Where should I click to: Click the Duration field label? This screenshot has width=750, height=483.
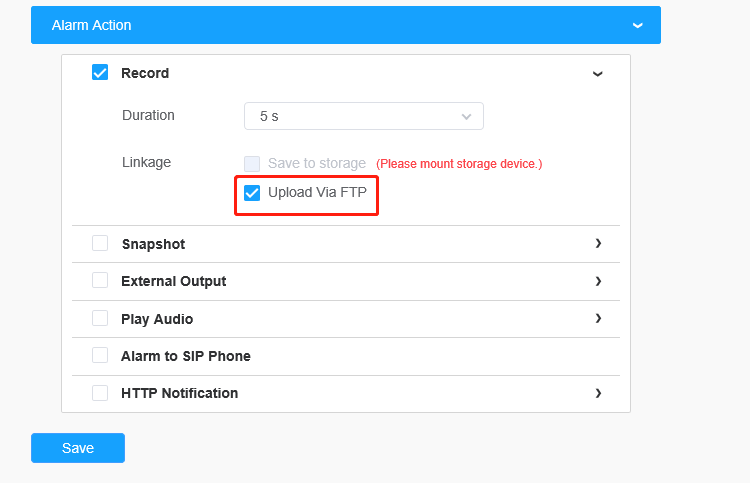[x=148, y=115]
